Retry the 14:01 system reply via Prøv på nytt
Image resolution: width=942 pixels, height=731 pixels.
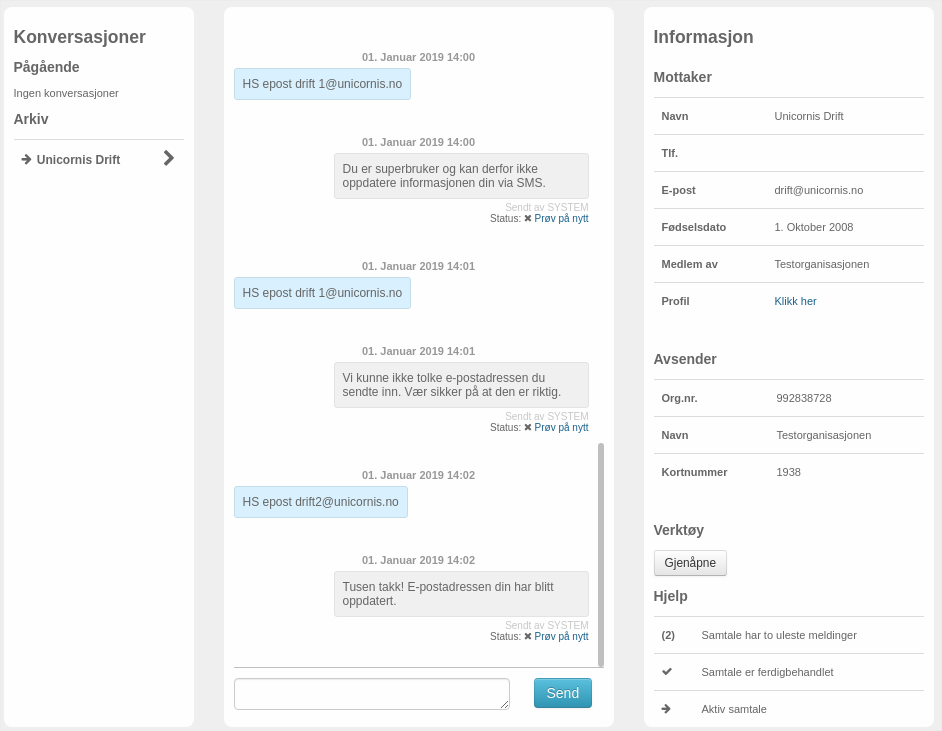coord(561,428)
